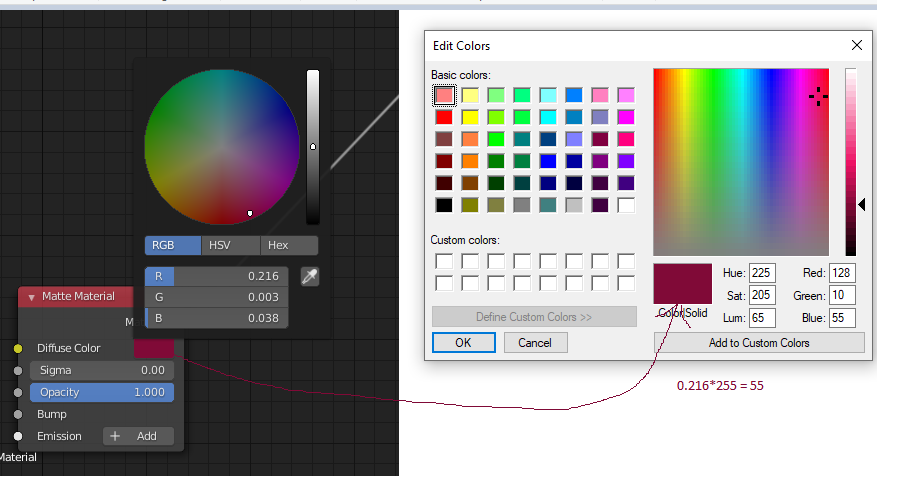
Task: Click the first empty custom color slot
Action: pyautogui.click(x=444, y=262)
